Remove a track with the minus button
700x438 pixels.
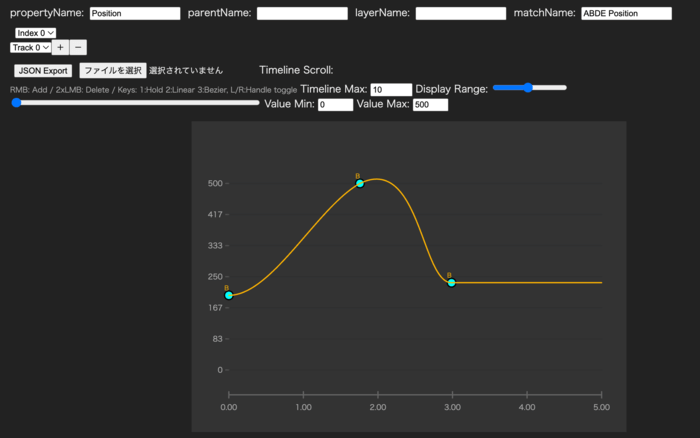click(x=78, y=47)
